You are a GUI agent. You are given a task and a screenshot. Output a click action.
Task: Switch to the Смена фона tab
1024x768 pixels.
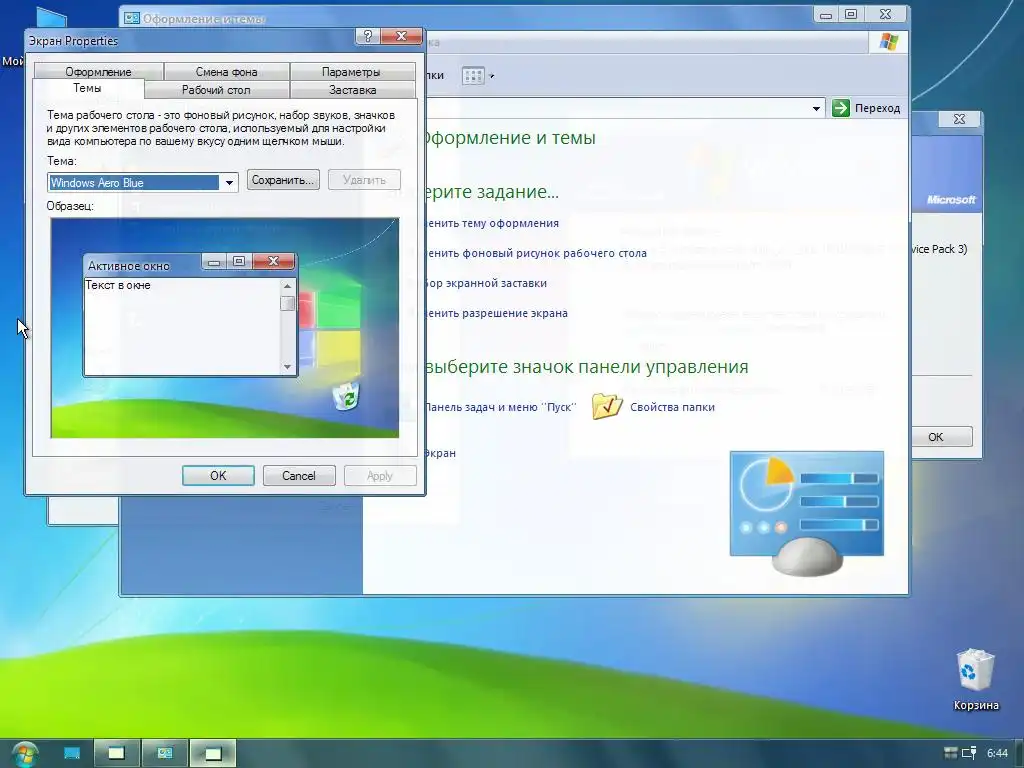click(x=226, y=71)
